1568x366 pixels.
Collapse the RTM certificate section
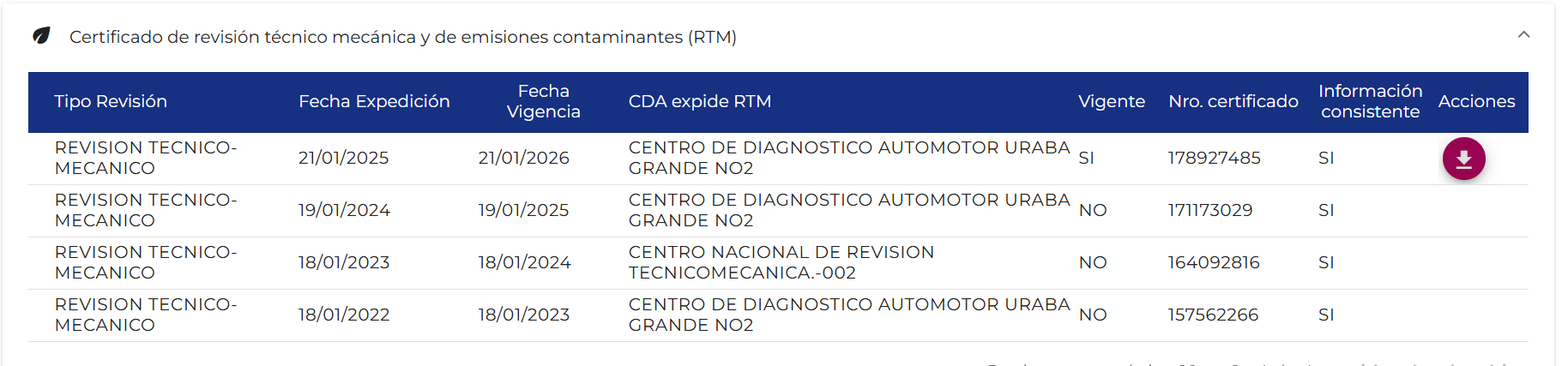[1523, 35]
